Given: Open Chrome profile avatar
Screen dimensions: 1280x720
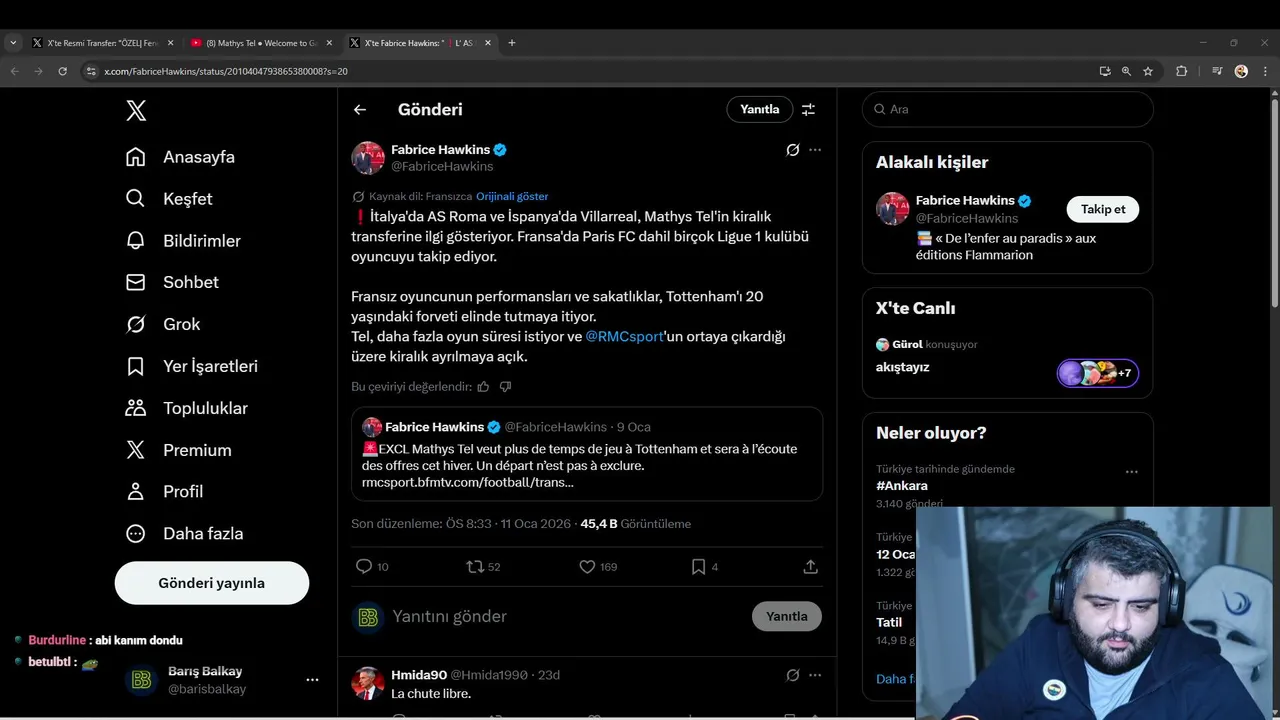Looking at the screenshot, I should point(1241,71).
